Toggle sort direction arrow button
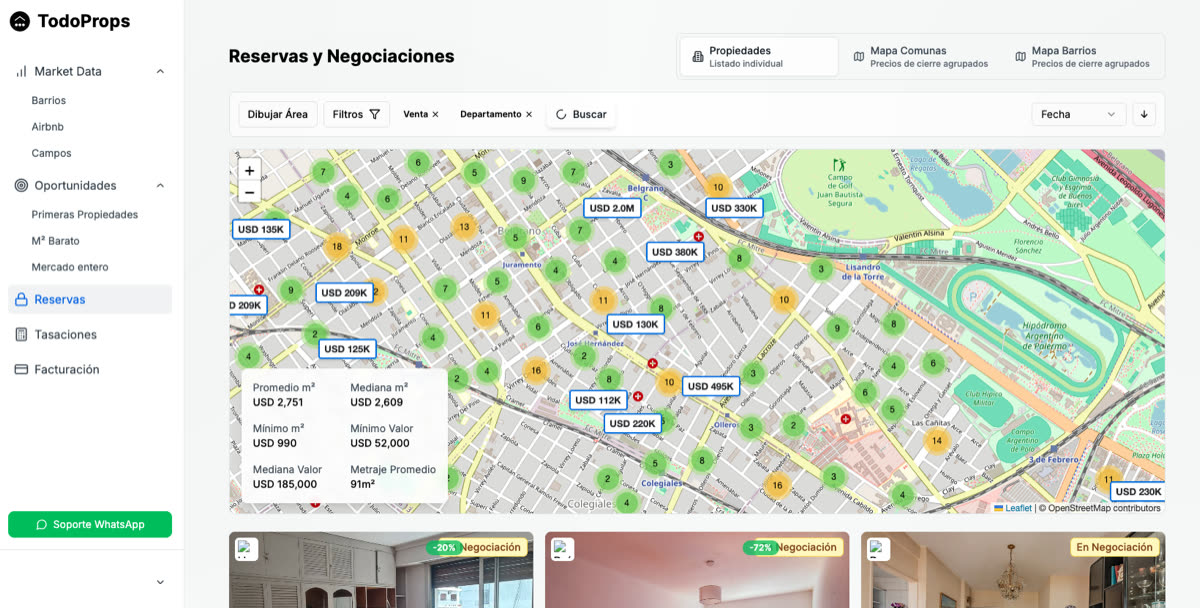The image size is (1200, 608). 1144,115
